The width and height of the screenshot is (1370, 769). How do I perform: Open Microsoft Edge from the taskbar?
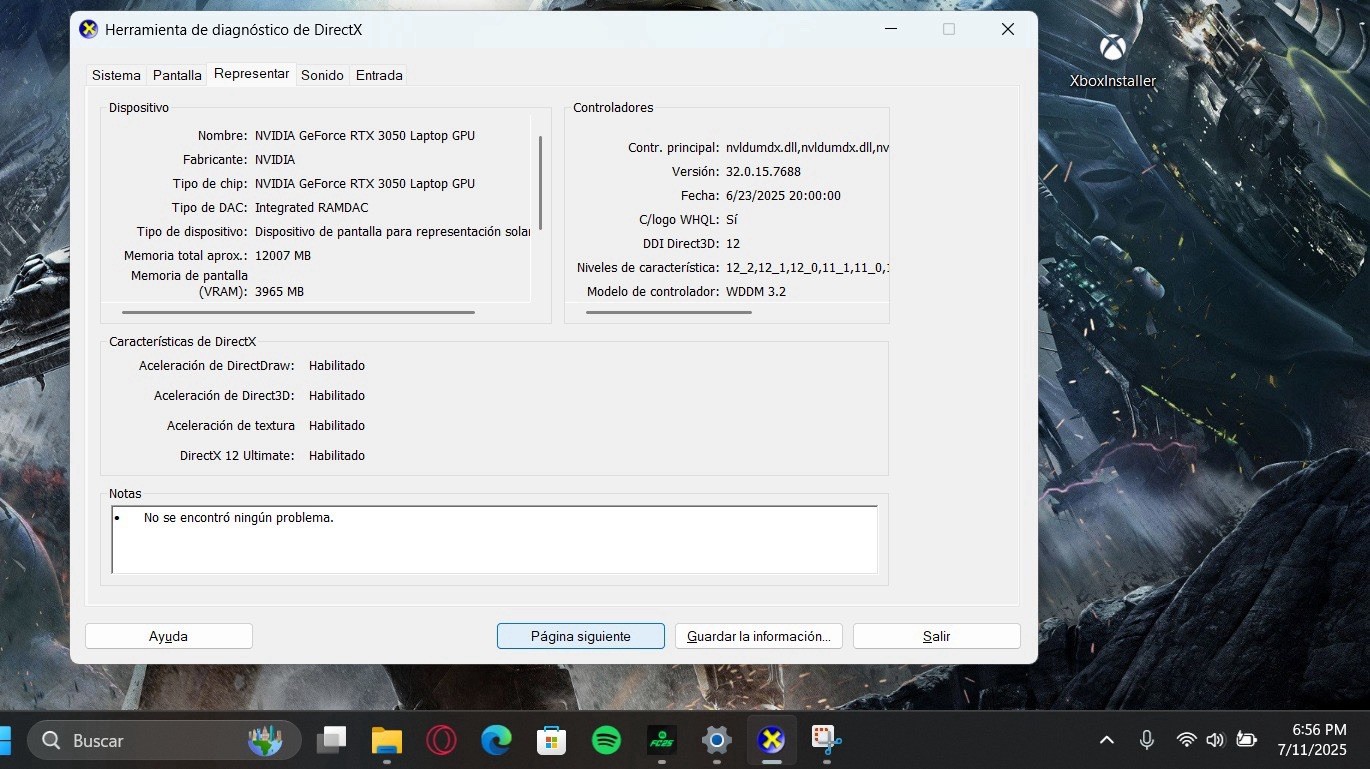click(497, 741)
